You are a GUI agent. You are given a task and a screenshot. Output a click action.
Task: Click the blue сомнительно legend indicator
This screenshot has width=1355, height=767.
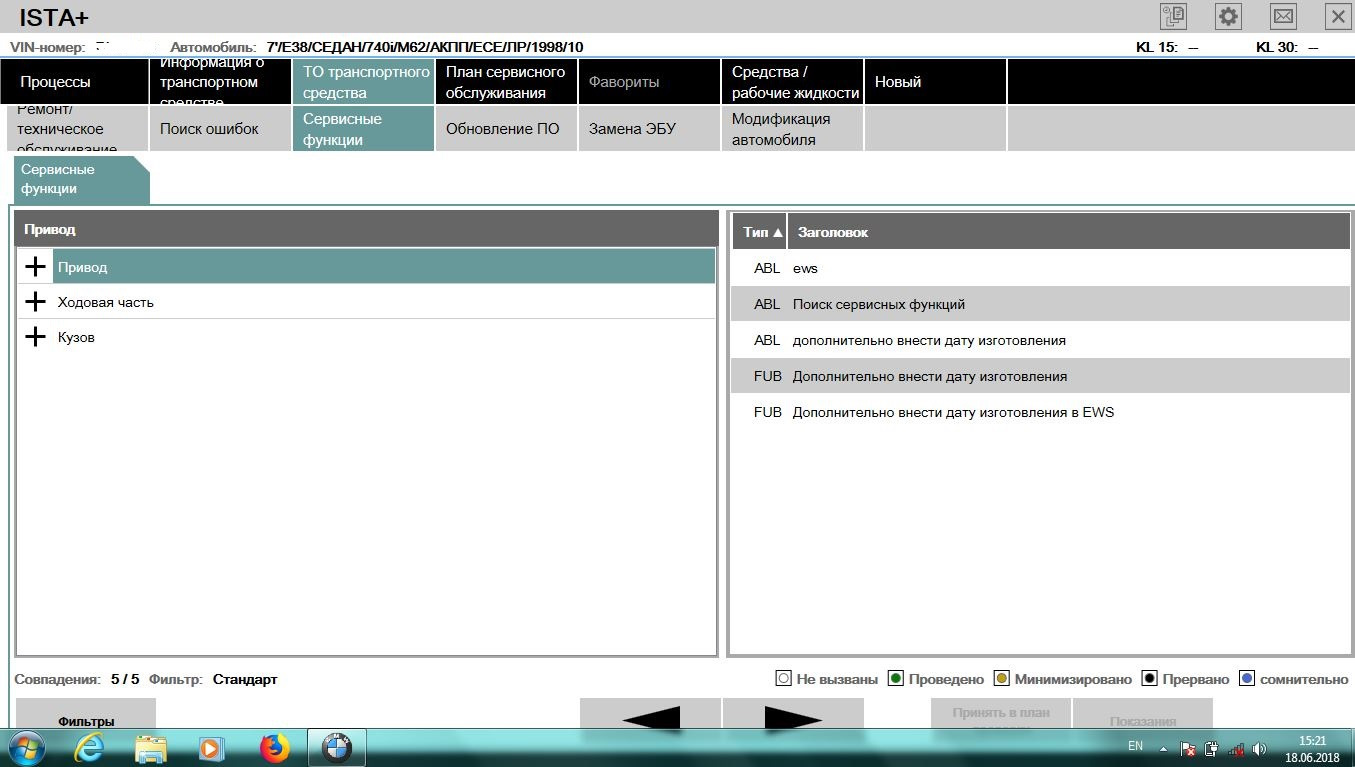(x=1247, y=679)
